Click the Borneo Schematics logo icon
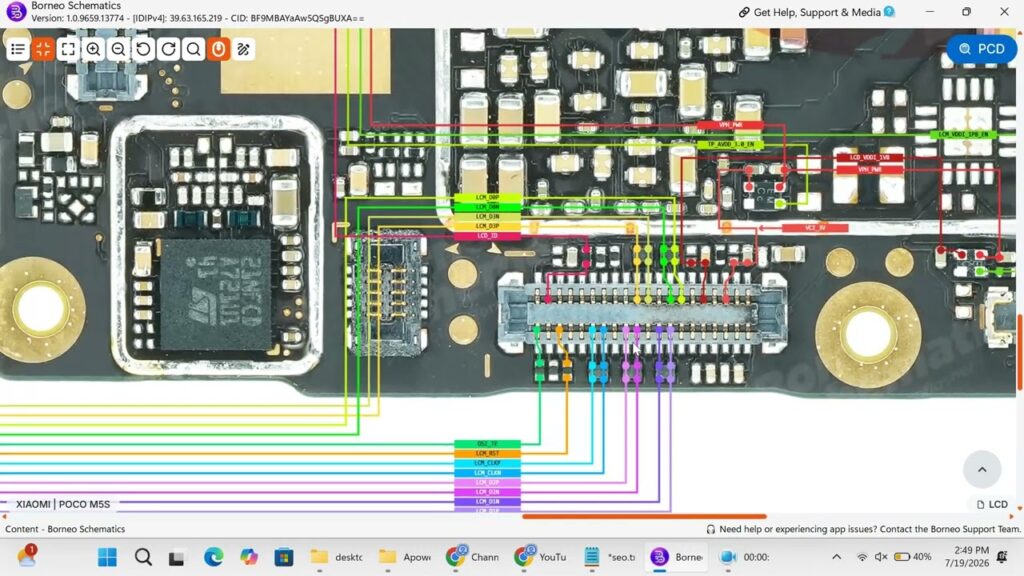This screenshot has height=576, width=1024. pos(16,11)
